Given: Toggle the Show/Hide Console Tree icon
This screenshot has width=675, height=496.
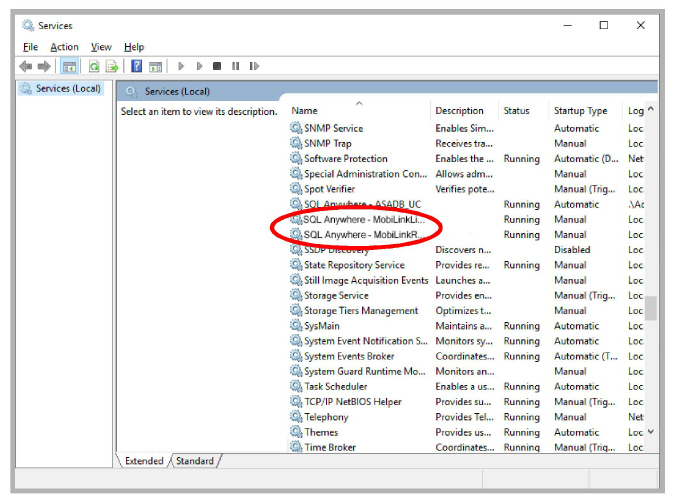Looking at the screenshot, I should [x=69, y=66].
